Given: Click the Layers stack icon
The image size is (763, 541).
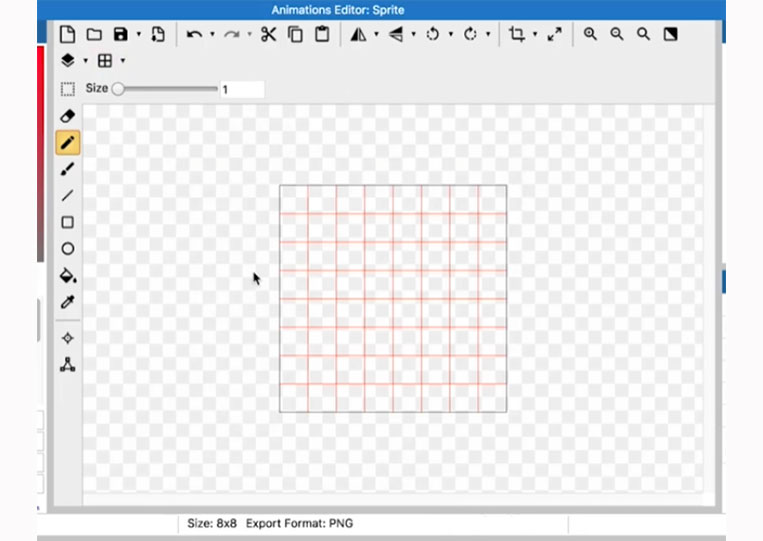Looking at the screenshot, I should pyautogui.click(x=68, y=61).
